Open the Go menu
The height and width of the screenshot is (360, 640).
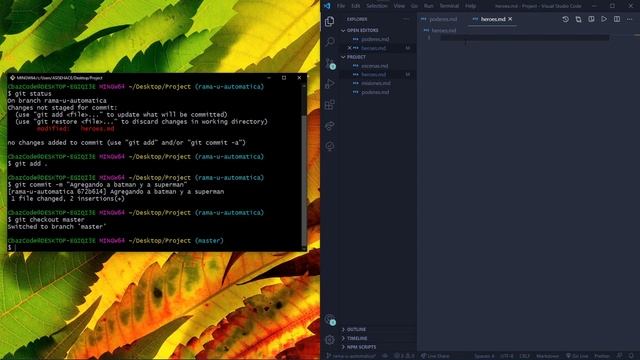(414, 6)
